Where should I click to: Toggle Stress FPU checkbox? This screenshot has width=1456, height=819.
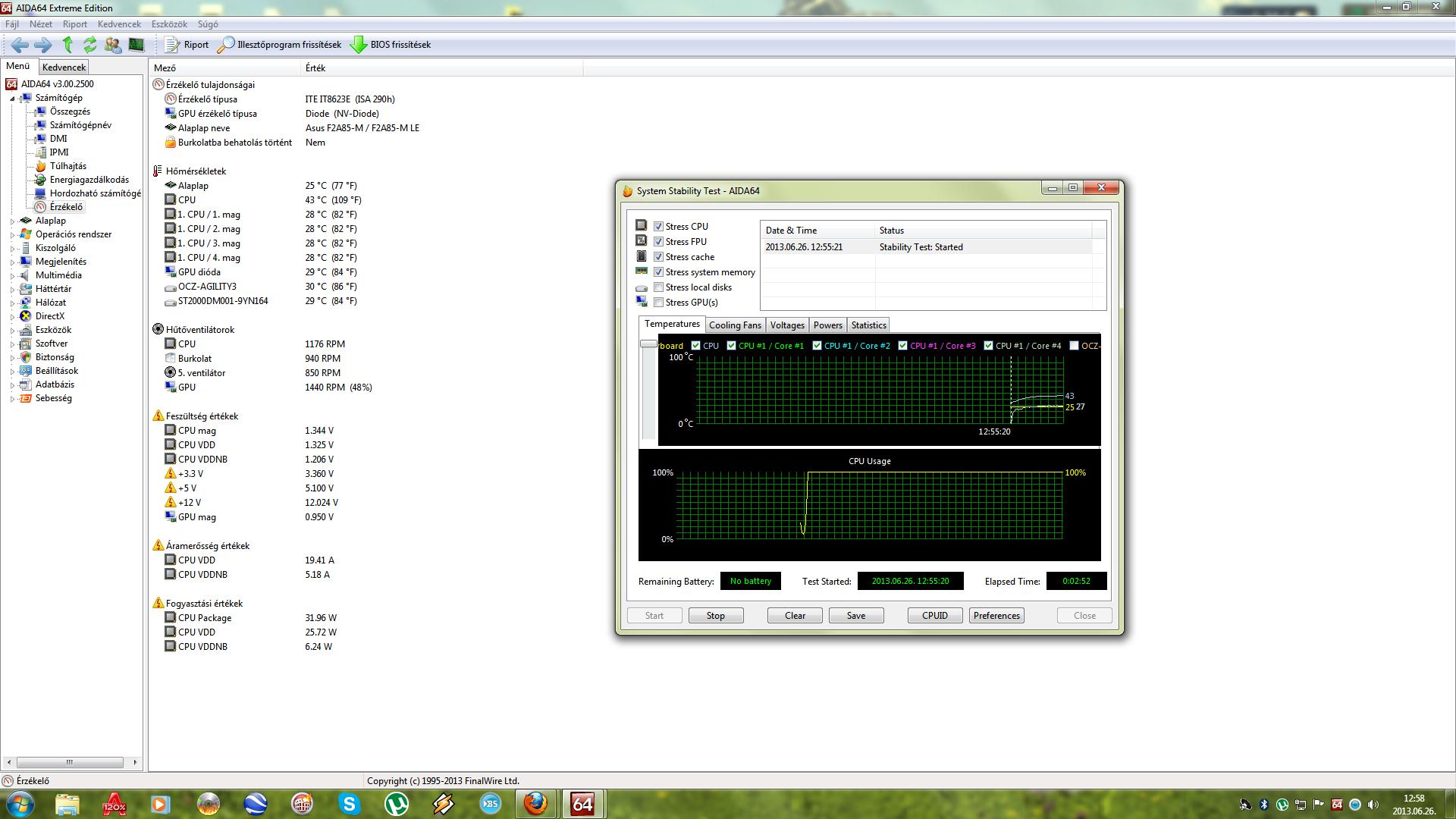658,242
